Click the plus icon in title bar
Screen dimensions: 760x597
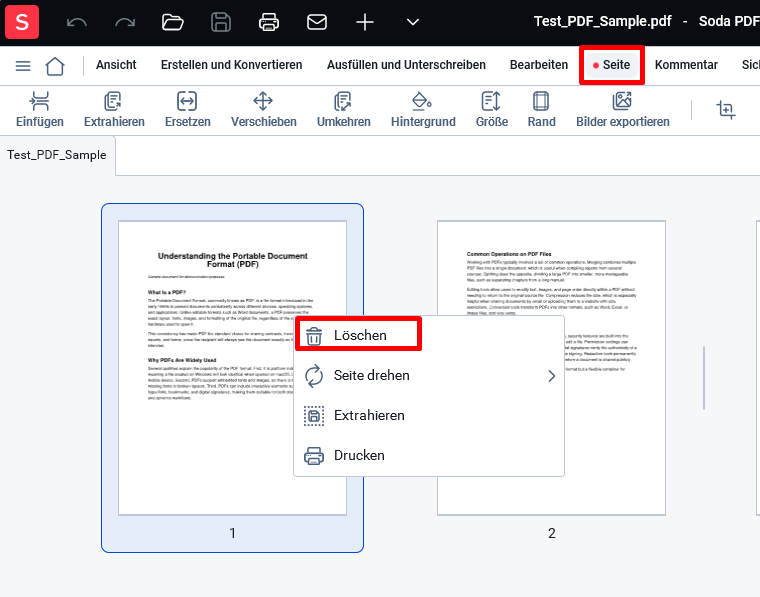[x=364, y=22]
